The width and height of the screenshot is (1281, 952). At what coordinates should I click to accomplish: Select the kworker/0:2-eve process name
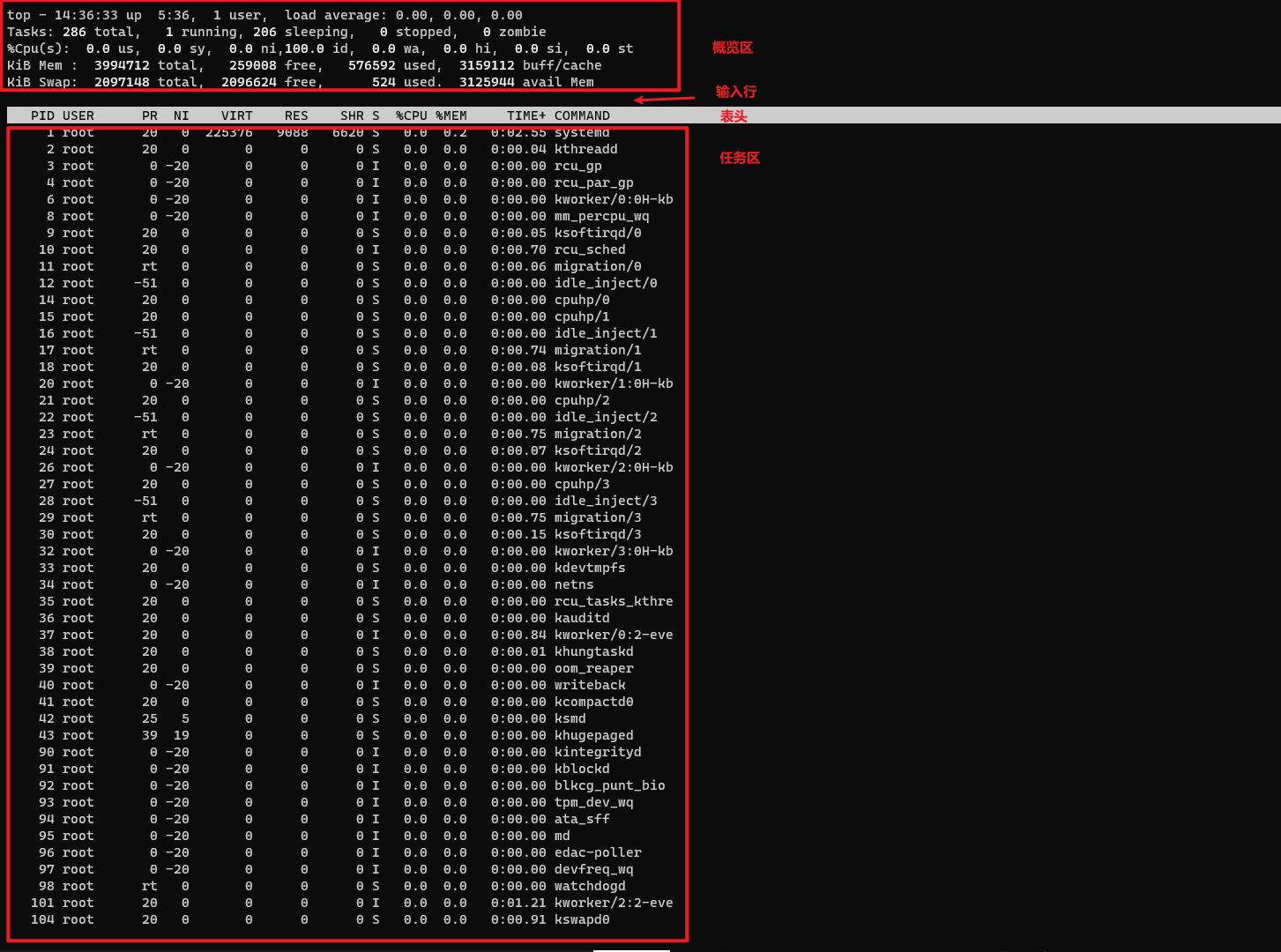(x=614, y=635)
